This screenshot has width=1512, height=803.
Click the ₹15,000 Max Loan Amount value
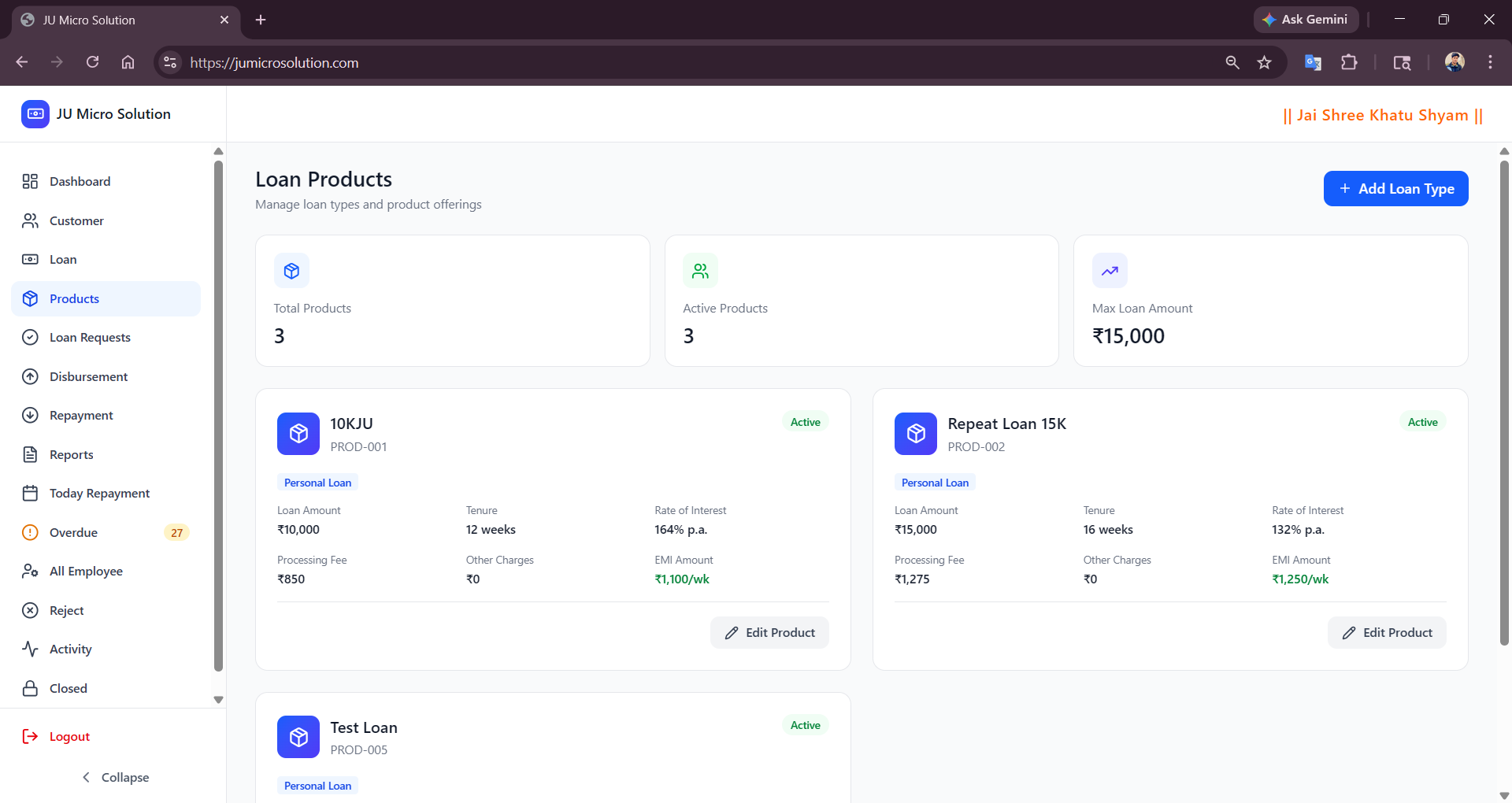point(1128,336)
